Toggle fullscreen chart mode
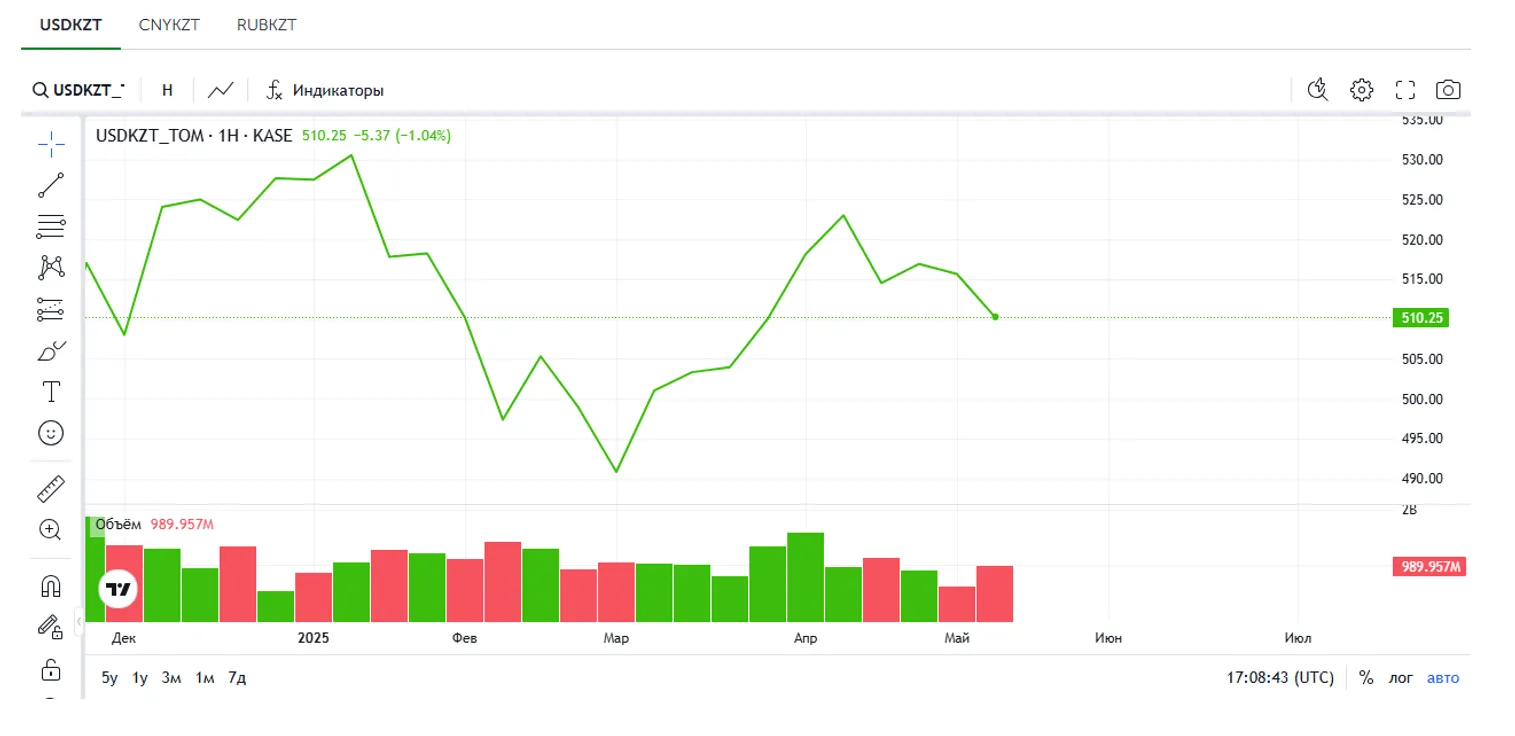 point(1405,90)
